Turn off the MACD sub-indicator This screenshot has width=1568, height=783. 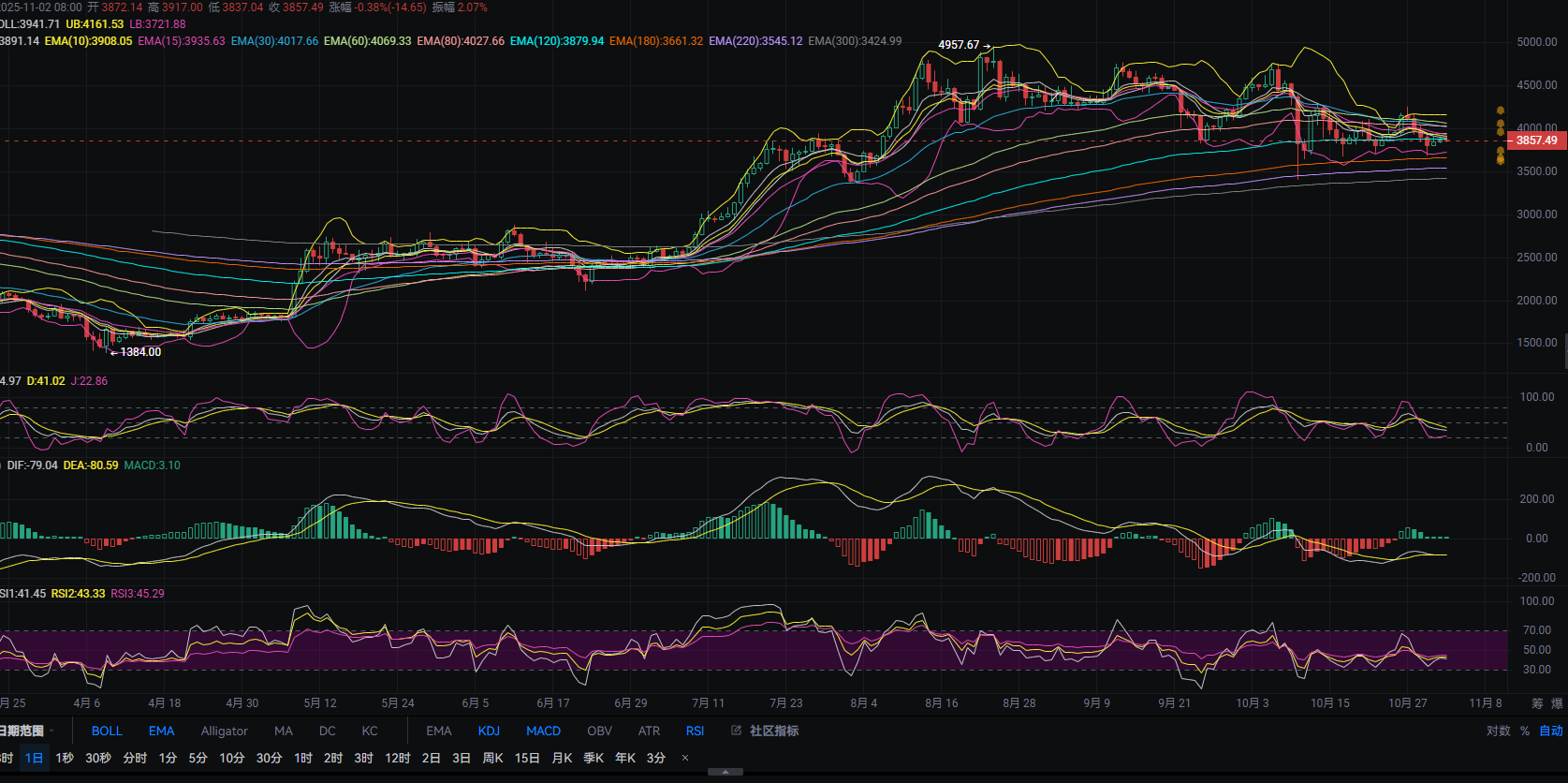tap(543, 731)
